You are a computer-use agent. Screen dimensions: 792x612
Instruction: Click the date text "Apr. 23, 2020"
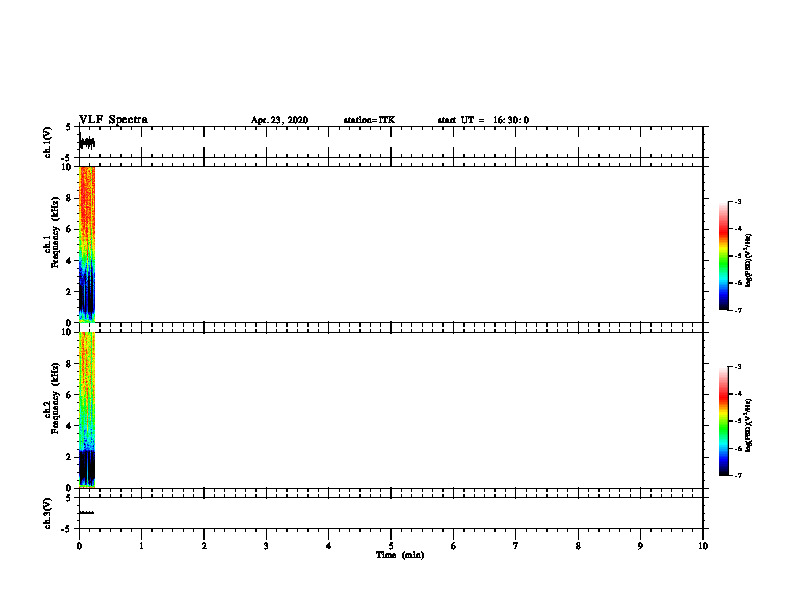(x=279, y=120)
